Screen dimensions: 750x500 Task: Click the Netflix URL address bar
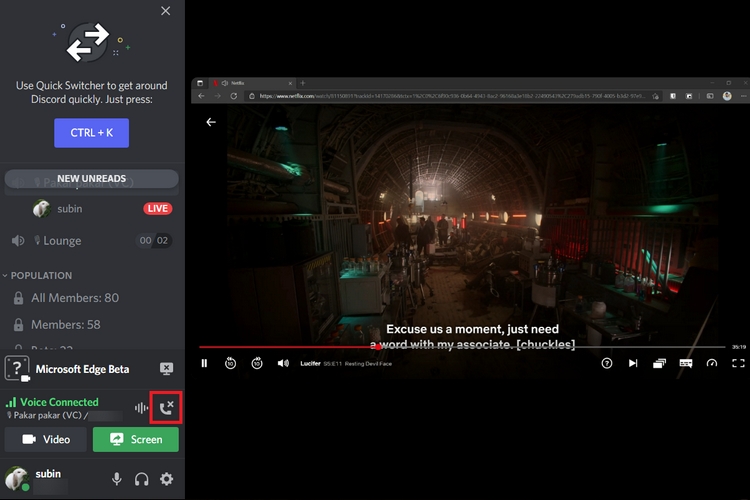[x=452, y=96]
